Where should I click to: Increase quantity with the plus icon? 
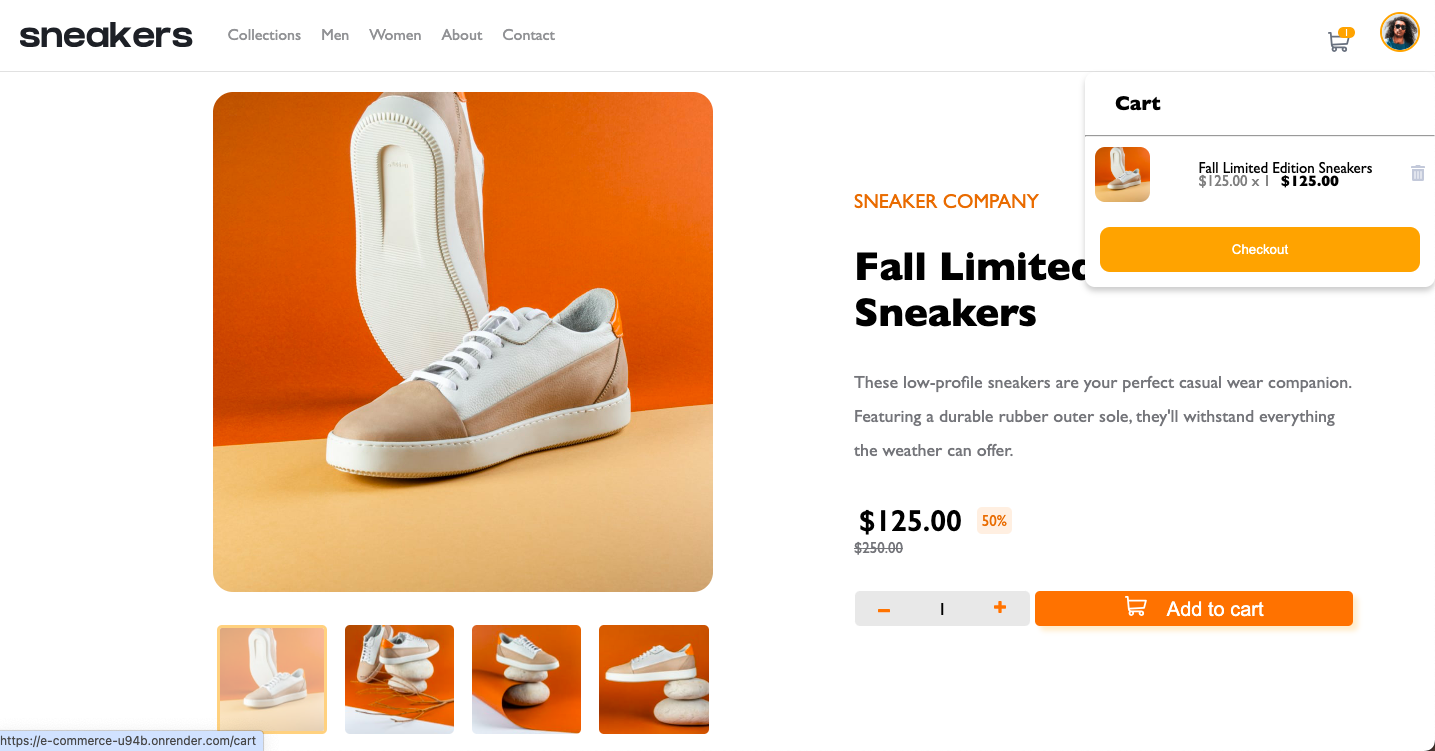point(999,608)
